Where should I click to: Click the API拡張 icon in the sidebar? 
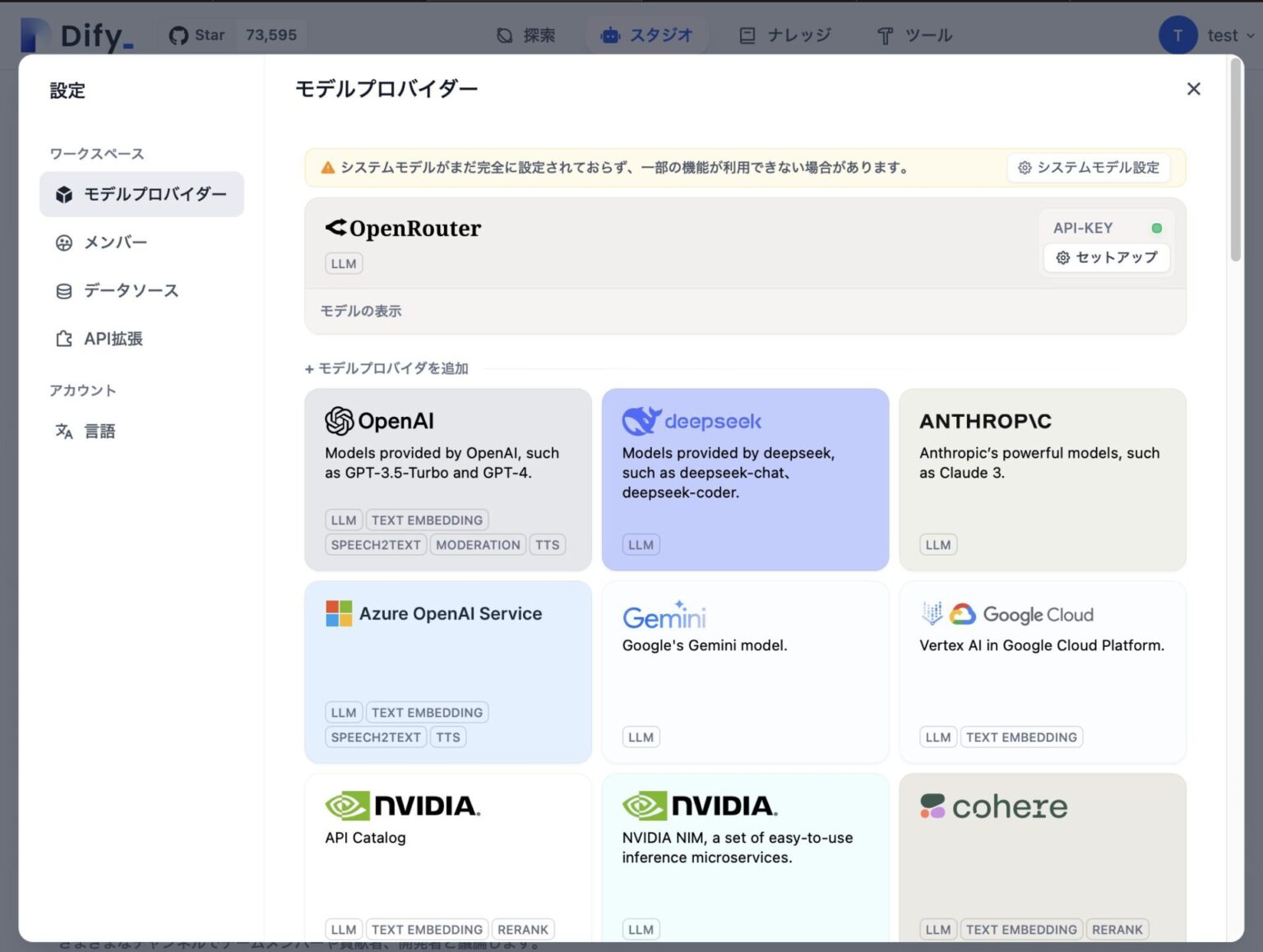[x=63, y=338]
